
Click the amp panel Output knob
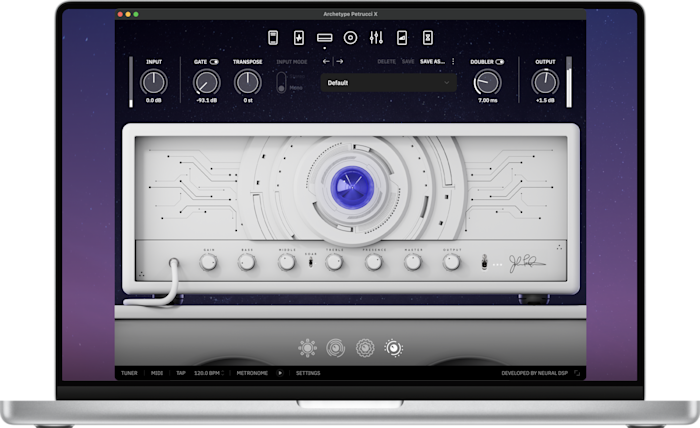(x=451, y=262)
